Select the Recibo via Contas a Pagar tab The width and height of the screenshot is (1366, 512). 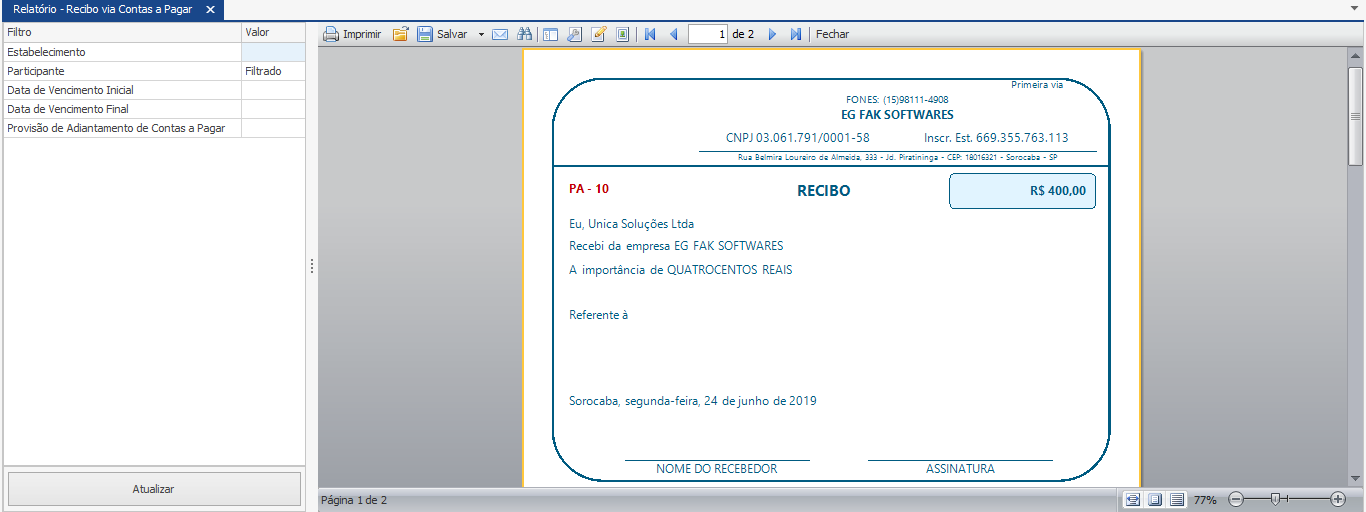coord(102,9)
